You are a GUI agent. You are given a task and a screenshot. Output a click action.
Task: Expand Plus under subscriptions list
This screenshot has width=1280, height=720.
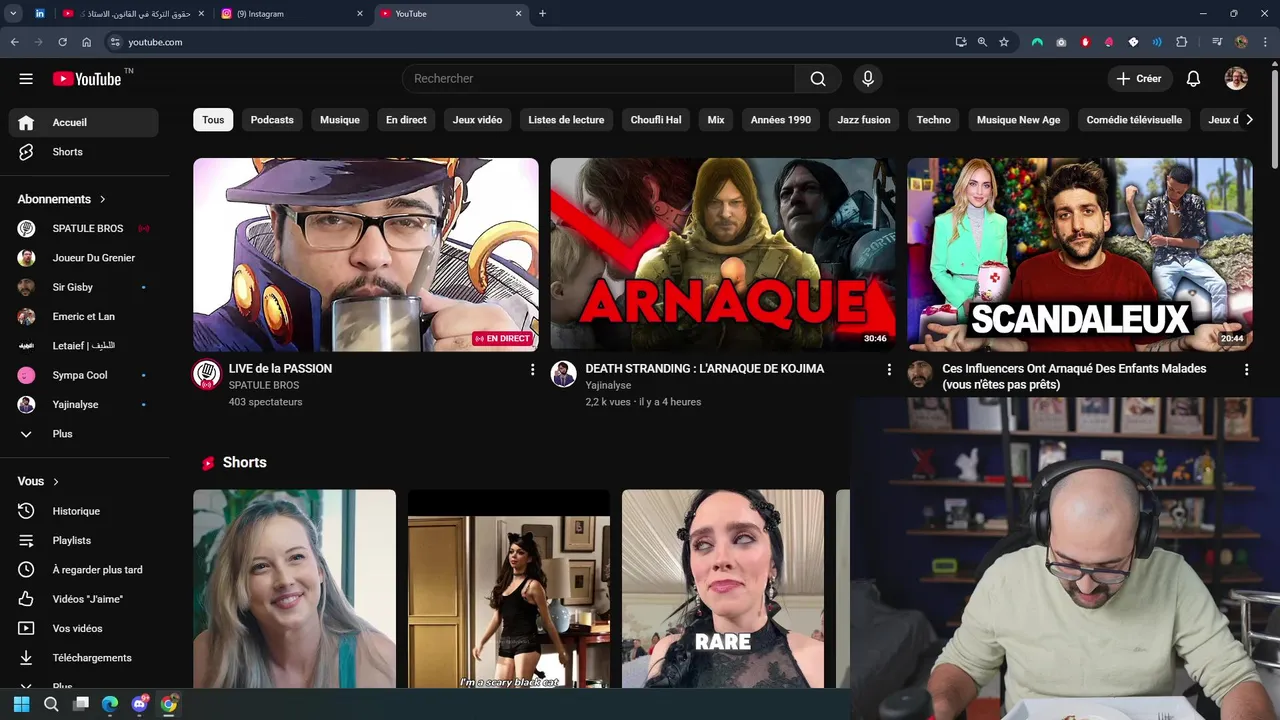[x=83, y=434]
